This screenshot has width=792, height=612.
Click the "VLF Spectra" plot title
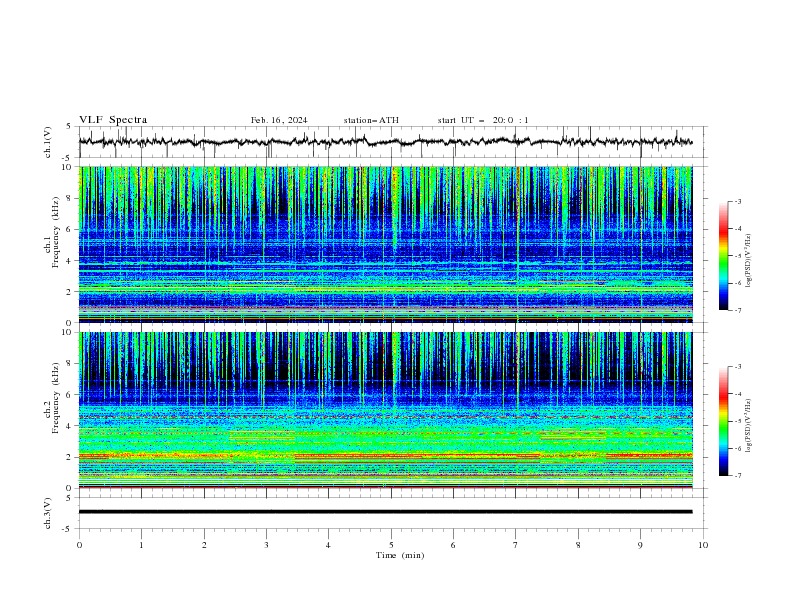[113, 120]
